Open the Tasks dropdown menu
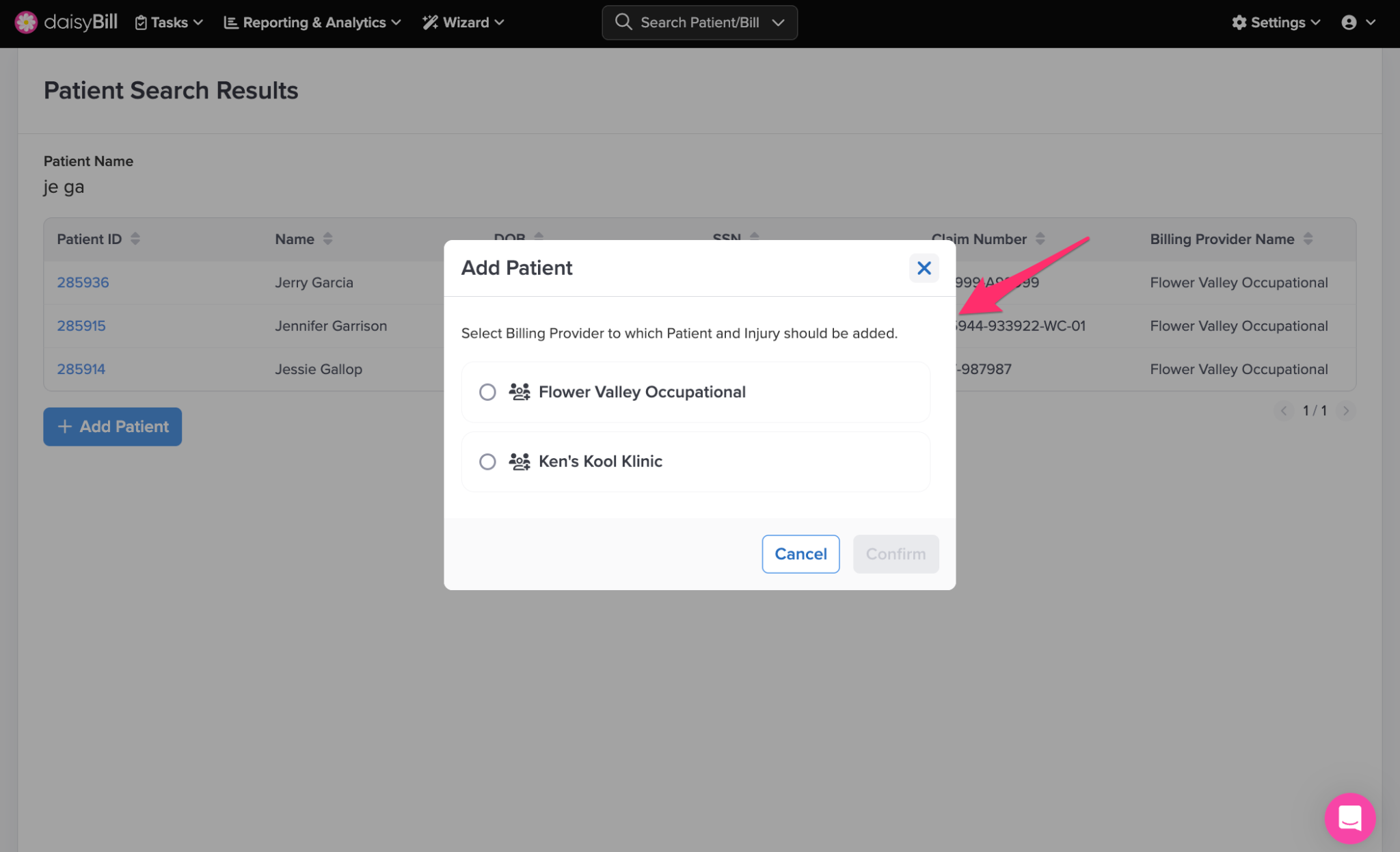This screenshot has height=852, width=1400. pos(169,23)
